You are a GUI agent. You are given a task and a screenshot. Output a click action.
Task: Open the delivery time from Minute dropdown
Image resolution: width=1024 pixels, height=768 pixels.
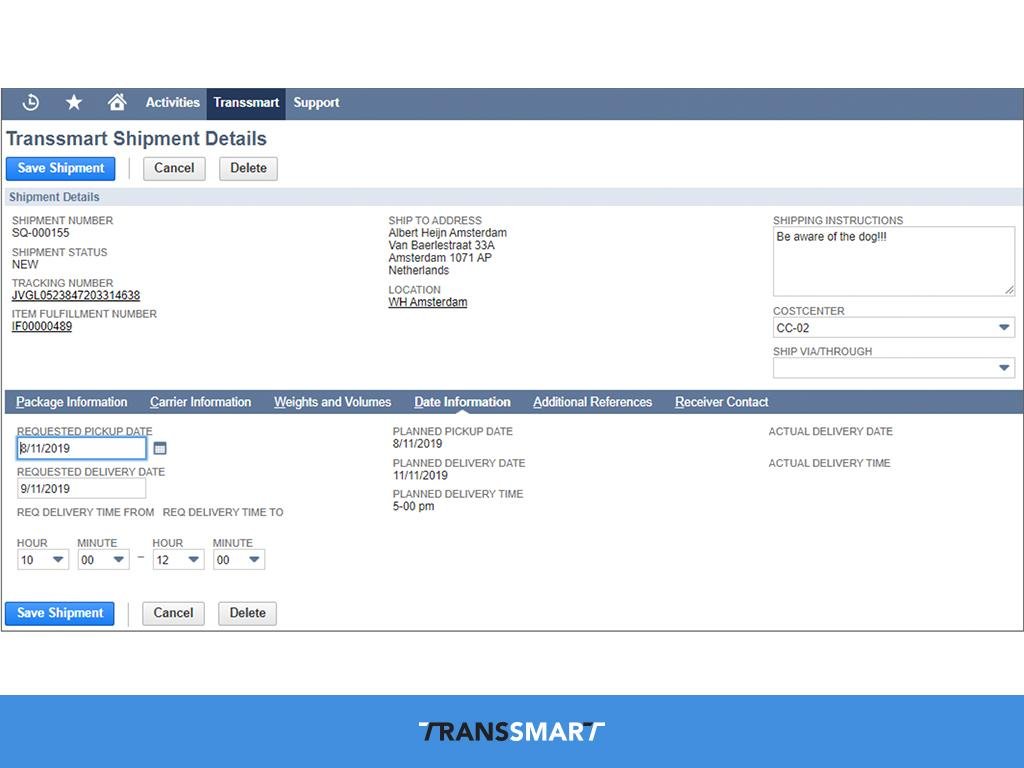103,560
